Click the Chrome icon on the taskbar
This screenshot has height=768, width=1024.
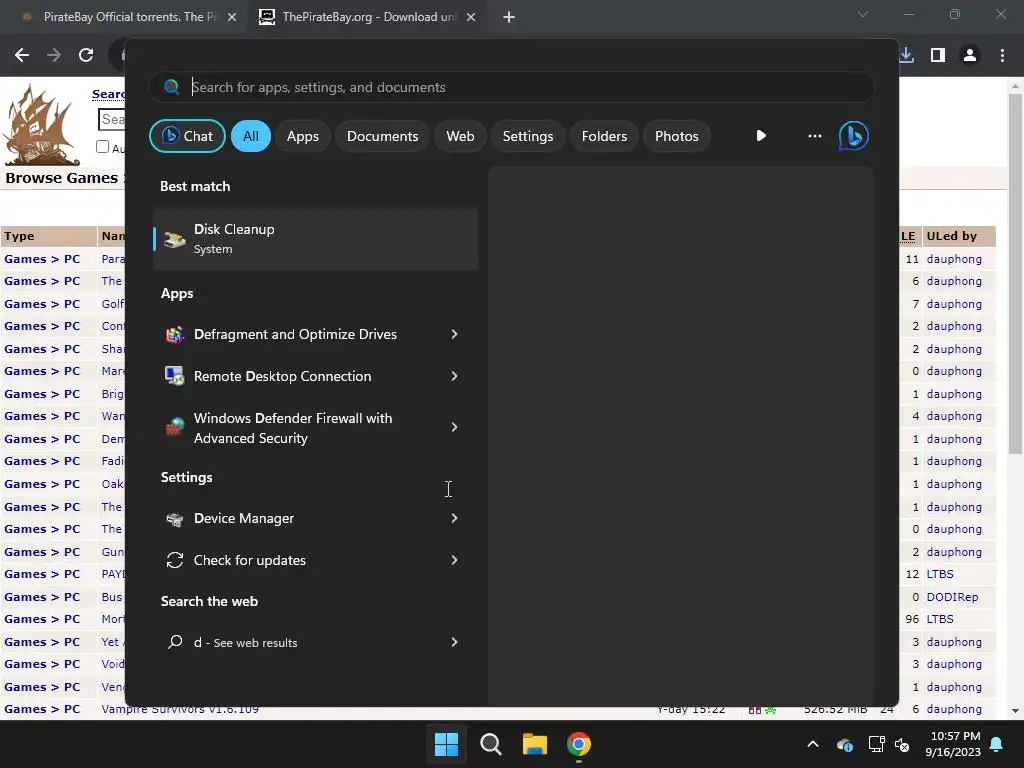tap(579, 744)
